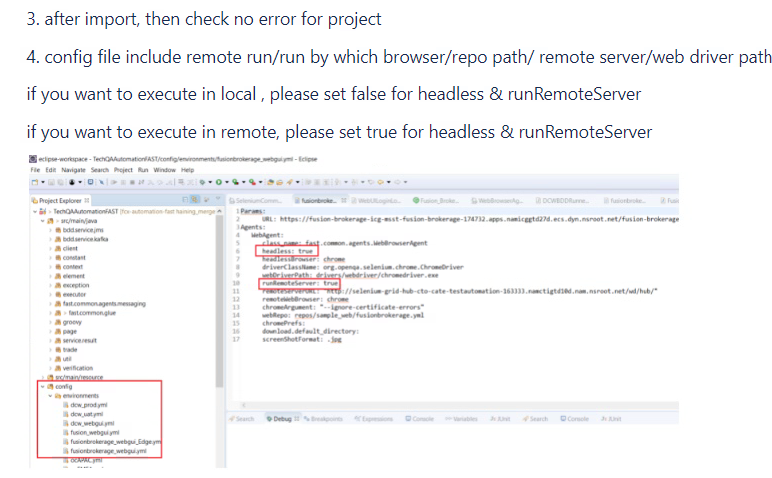Select the Breakpoints tab
The height and width of the screenshot is (478, 772).
(323, 419)
